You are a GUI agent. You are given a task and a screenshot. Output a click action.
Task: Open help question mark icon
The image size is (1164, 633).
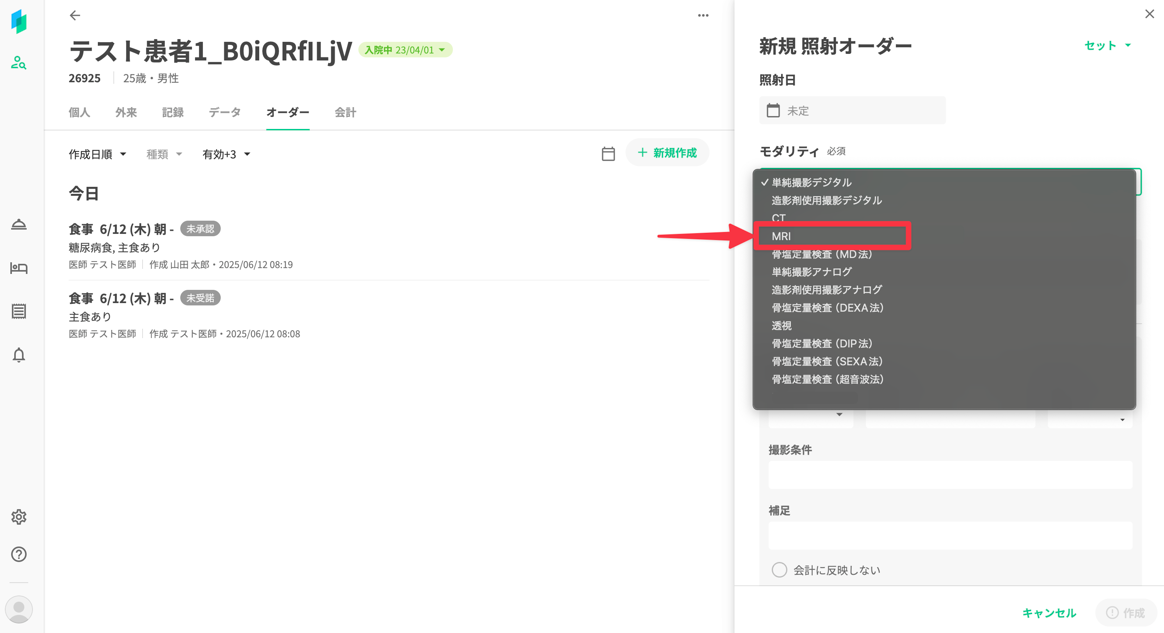click(19, 554)
